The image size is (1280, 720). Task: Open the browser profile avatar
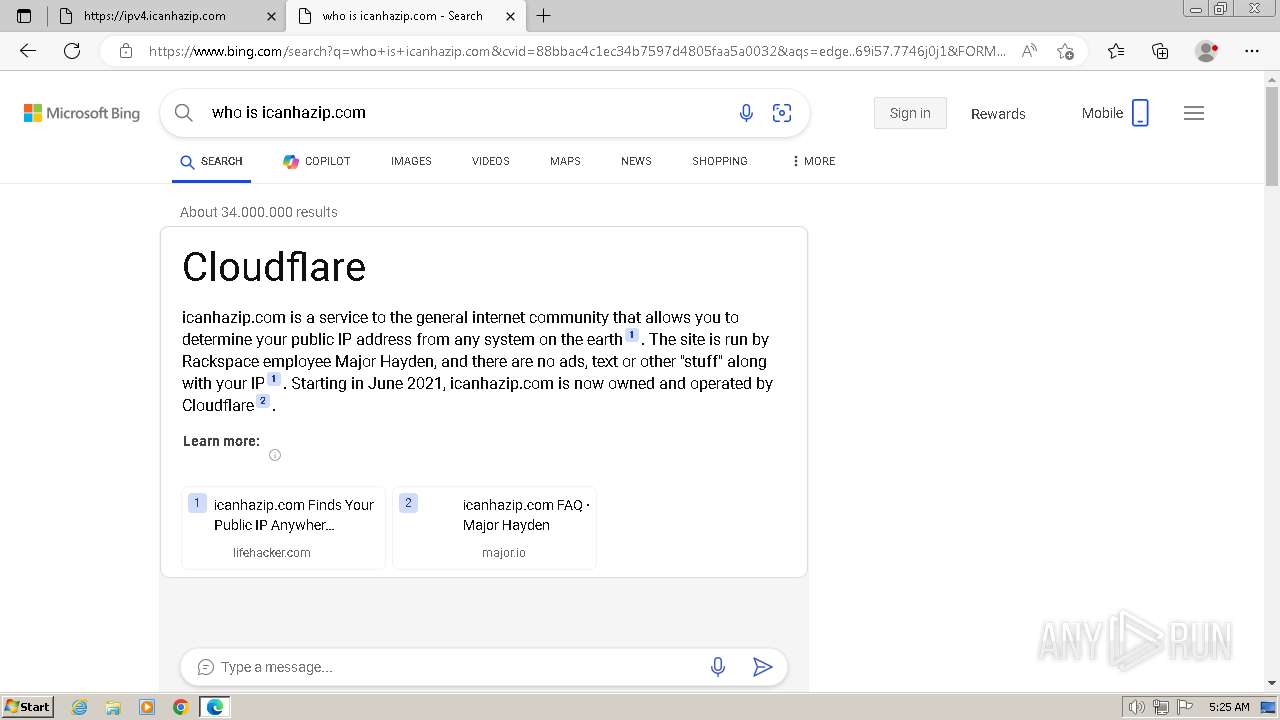[1207, 51]
